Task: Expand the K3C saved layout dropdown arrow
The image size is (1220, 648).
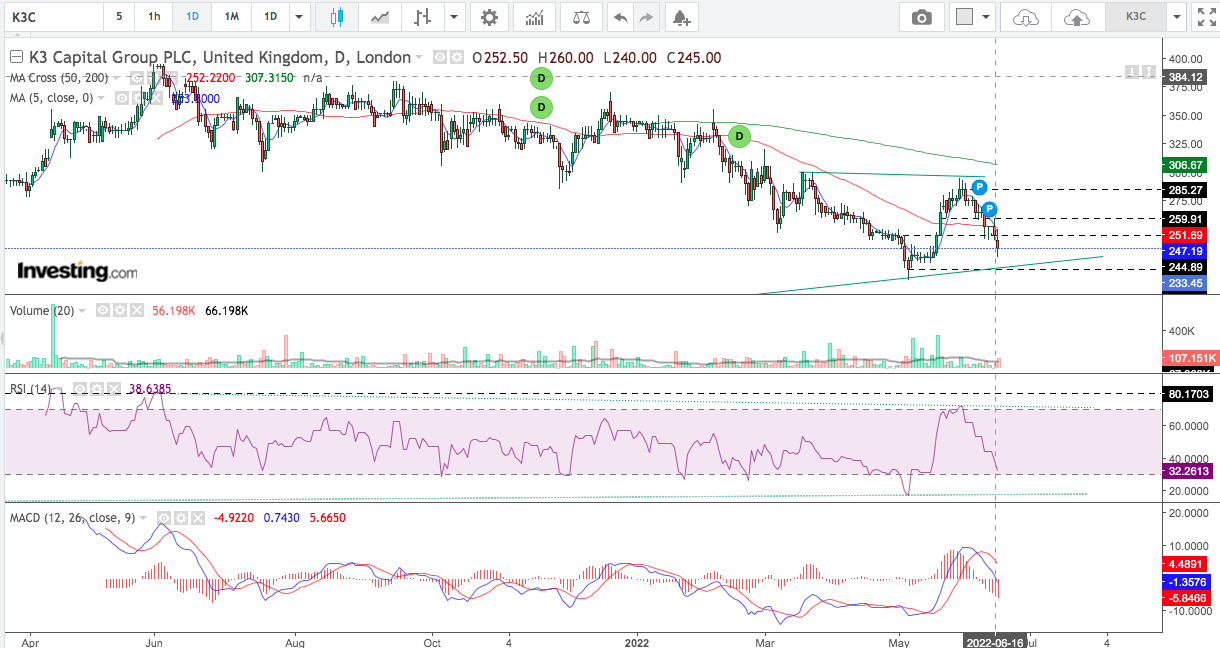Action: pos(1176,17)
